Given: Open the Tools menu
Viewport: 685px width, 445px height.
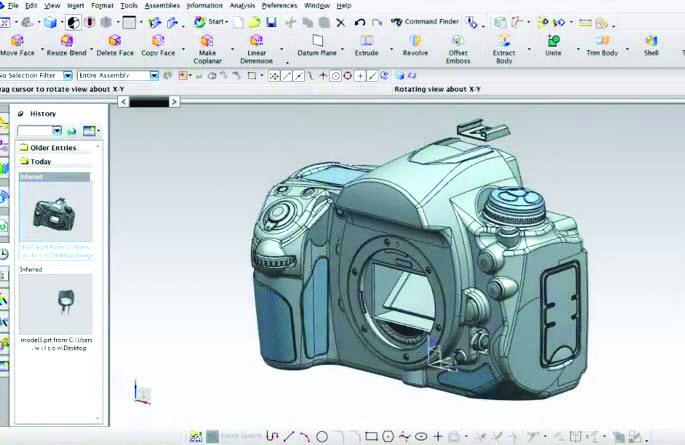Looking at the screenshot, I should click(129, 6).
